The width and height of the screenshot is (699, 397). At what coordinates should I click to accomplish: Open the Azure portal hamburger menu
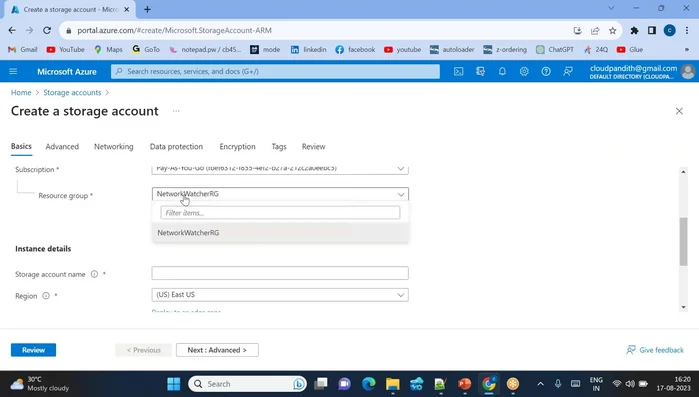13,71
